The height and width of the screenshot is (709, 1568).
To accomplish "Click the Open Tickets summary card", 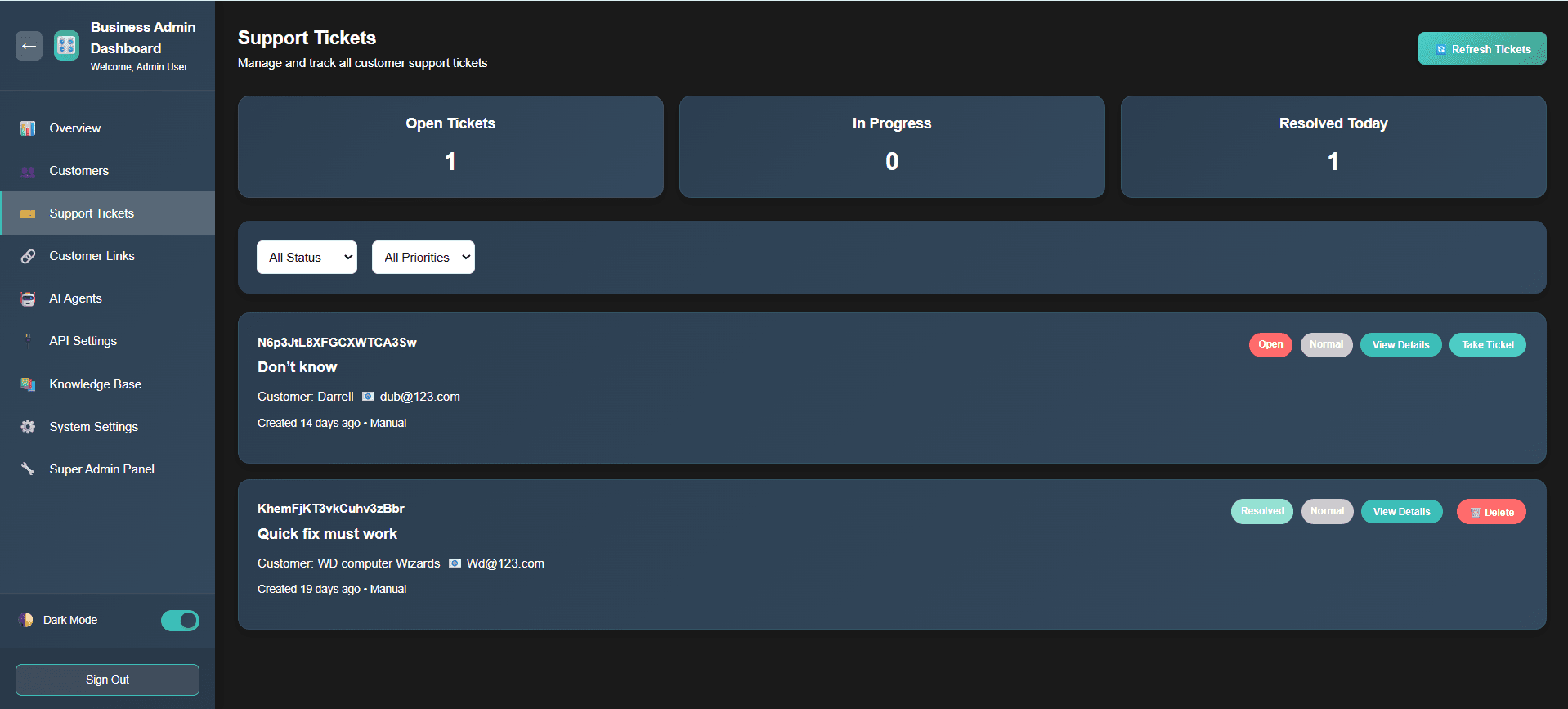I will (450, 146).
